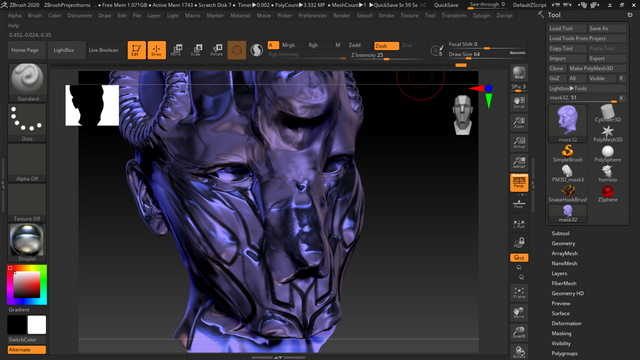Toggle Zsub sculpt mode
The image size is (640, 360).
[x=386, y=46]
